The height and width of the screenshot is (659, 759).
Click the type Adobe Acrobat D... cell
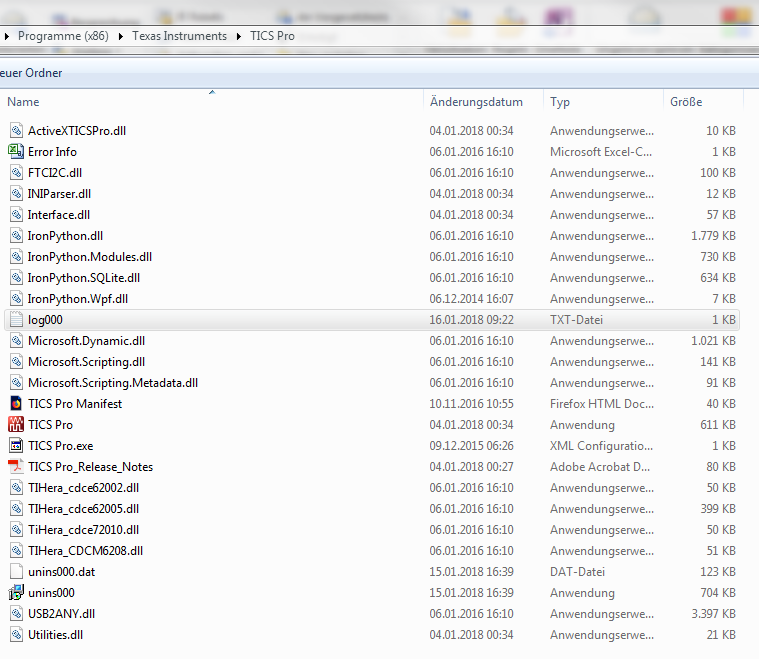tap(600, 467)
